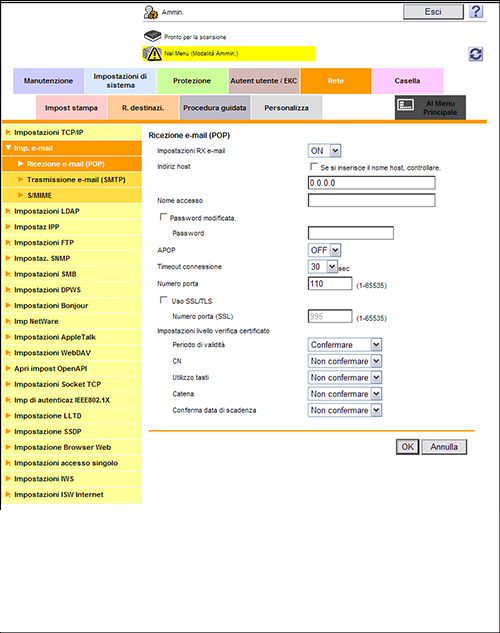Click the Annulla button
This screenshot has width=500, height=633.
[444, 447]
